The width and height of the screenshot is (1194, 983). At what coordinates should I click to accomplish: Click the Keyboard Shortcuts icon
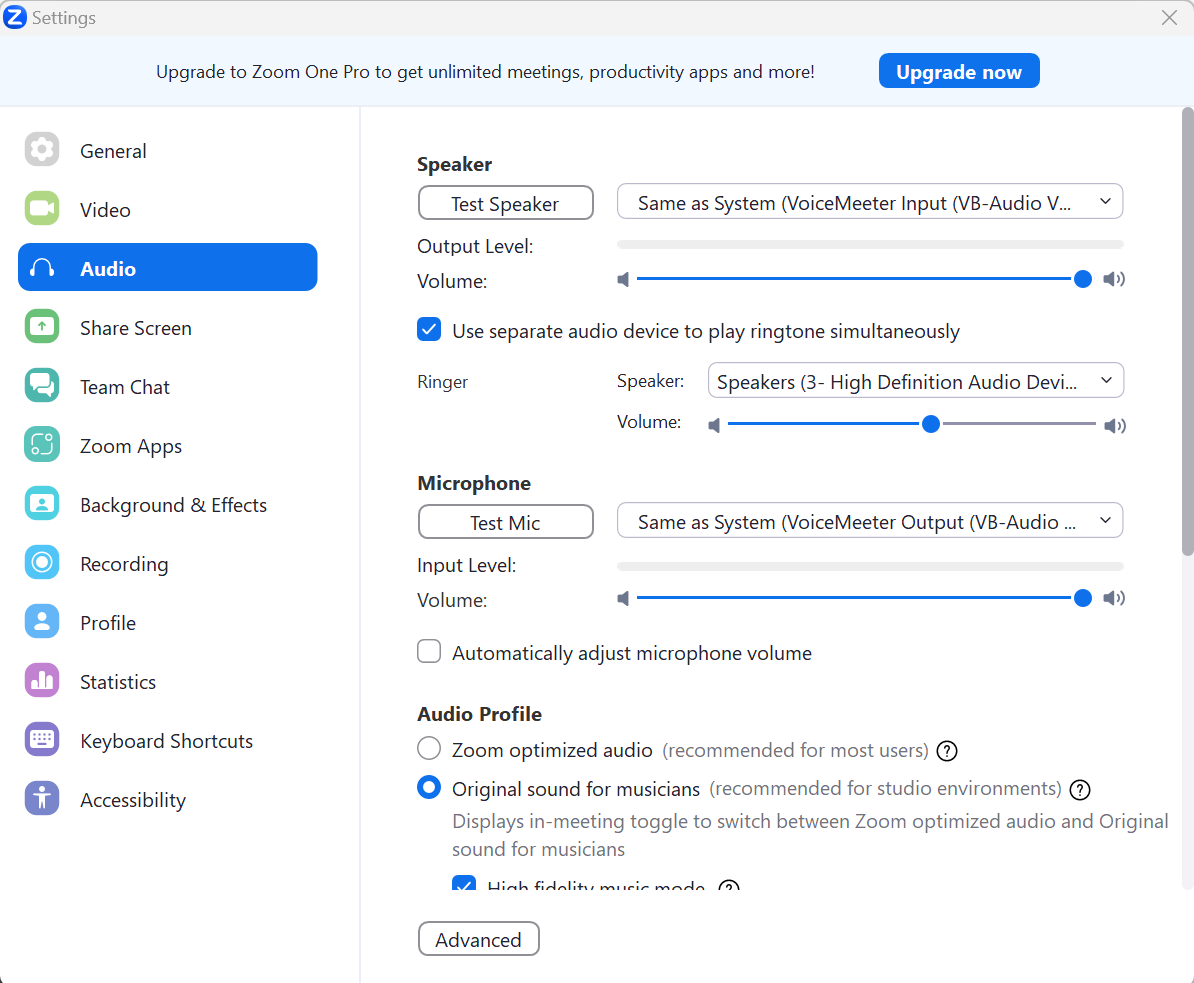pyautogui.click(x=42, y=739)
